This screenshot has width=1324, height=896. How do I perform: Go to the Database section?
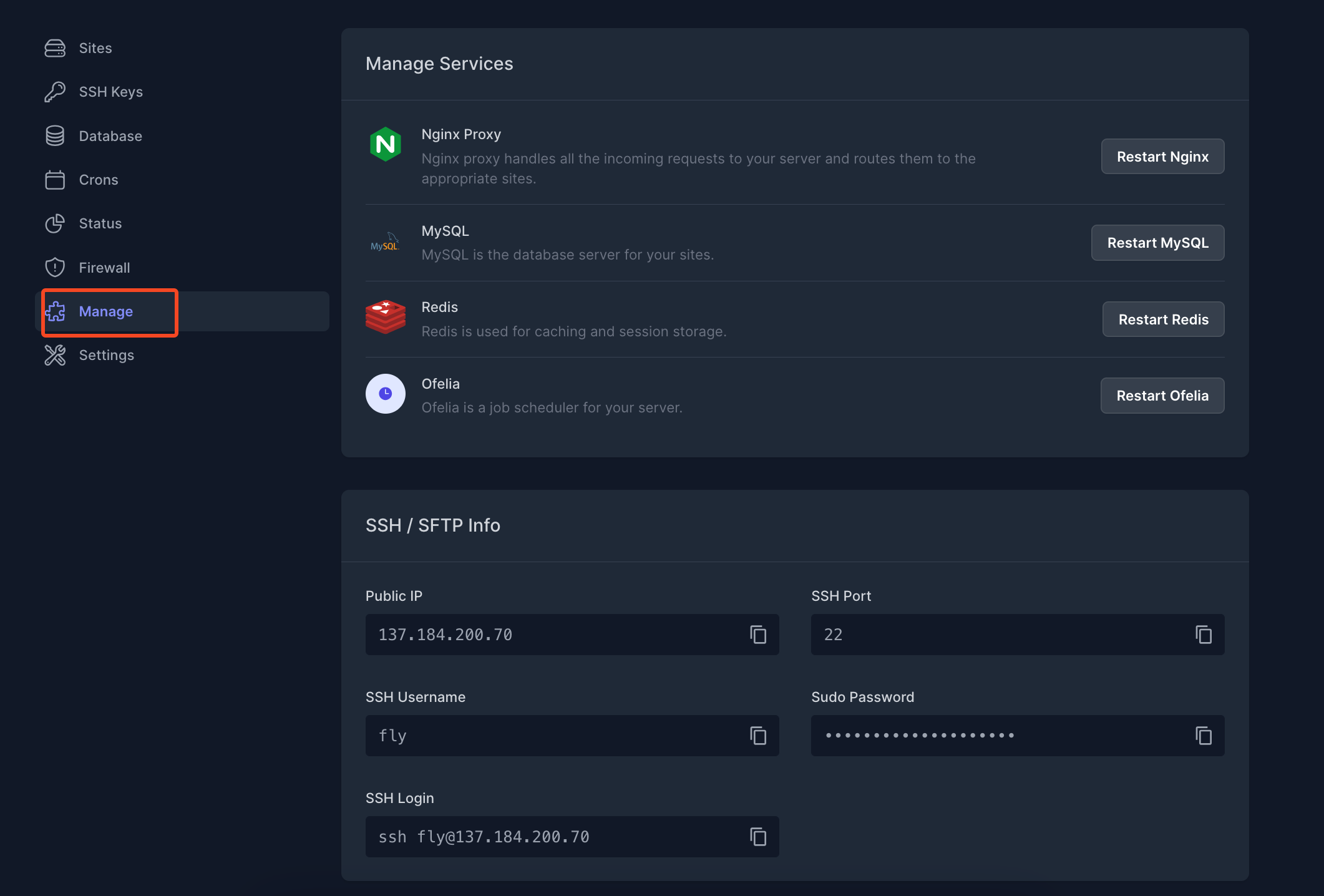tap(182, 136)
